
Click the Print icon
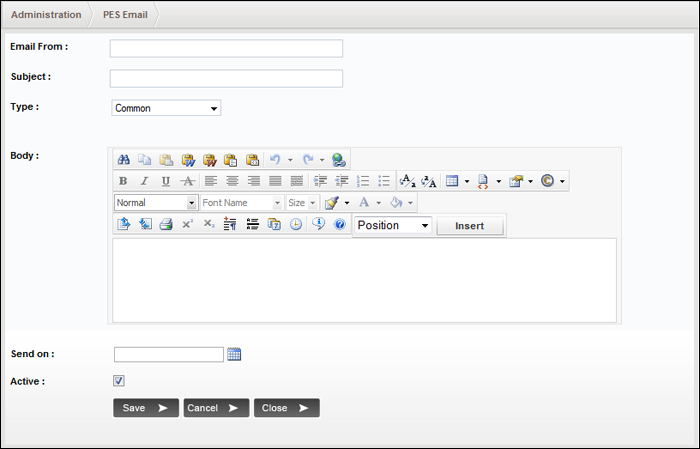(166, 224)
